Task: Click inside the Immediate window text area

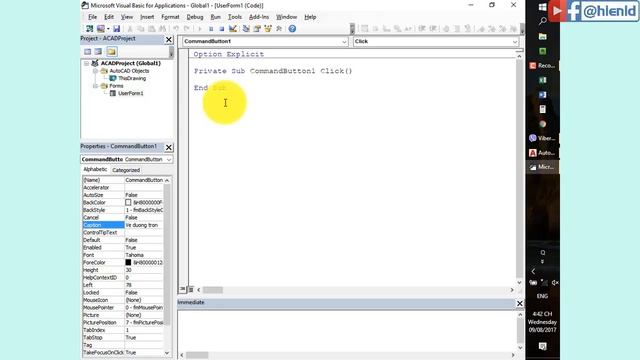Action: click(347, 331)
